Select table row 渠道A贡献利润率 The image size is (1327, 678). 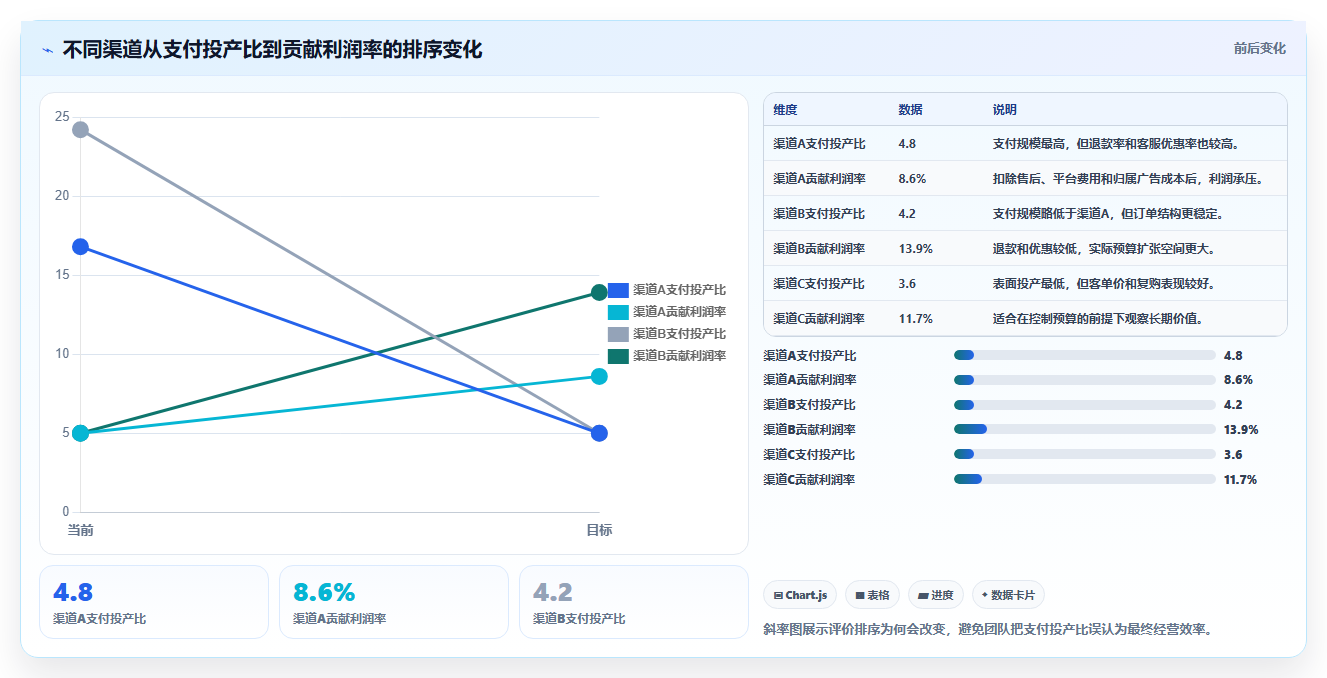1025,179
